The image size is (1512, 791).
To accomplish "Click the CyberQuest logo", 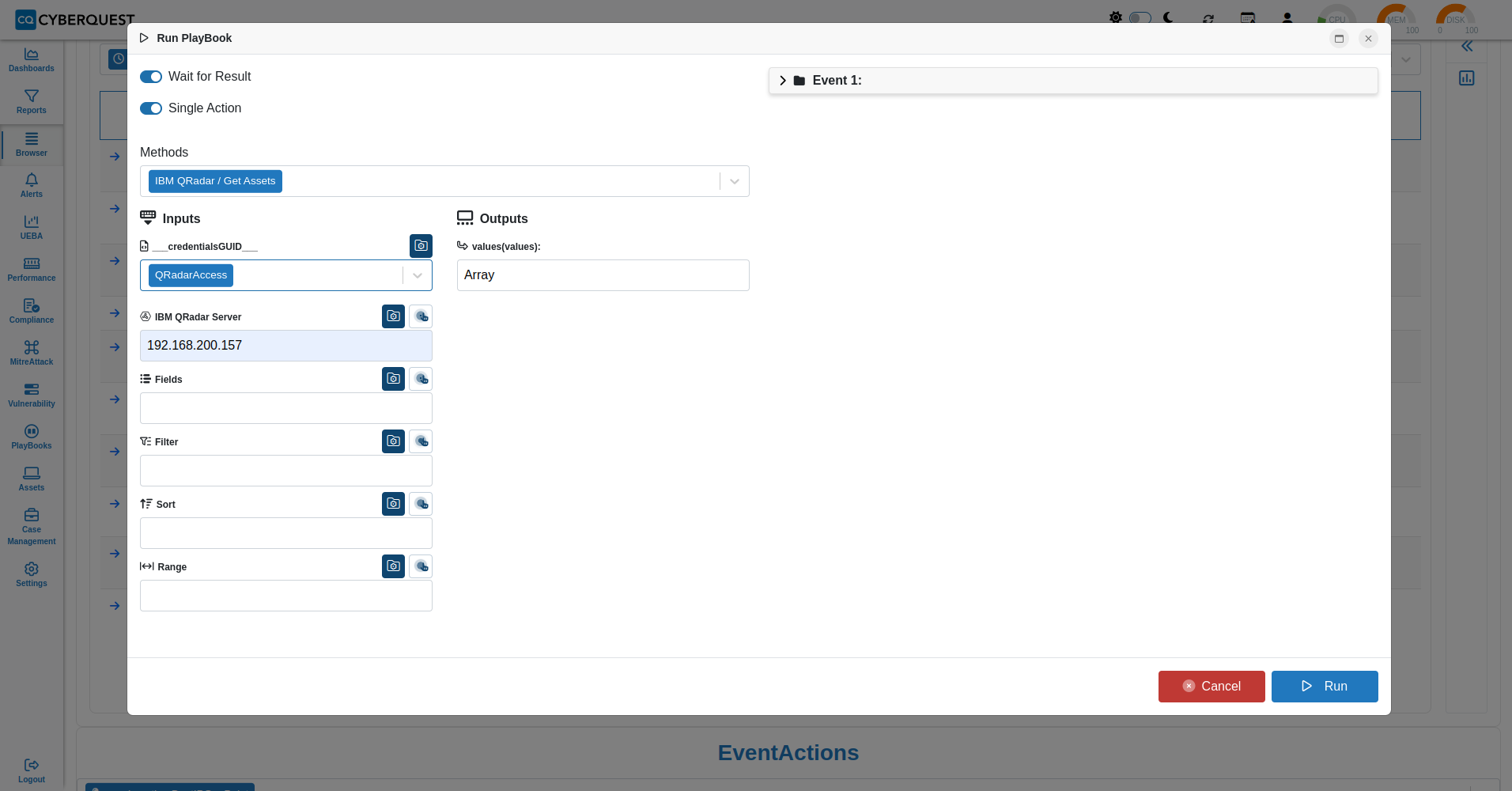I will tap(75, 20).
